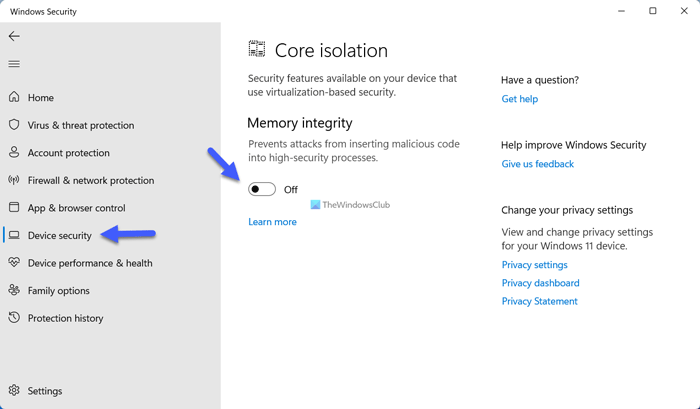
Task: Open the Learn more link
Action: point(272,222)
